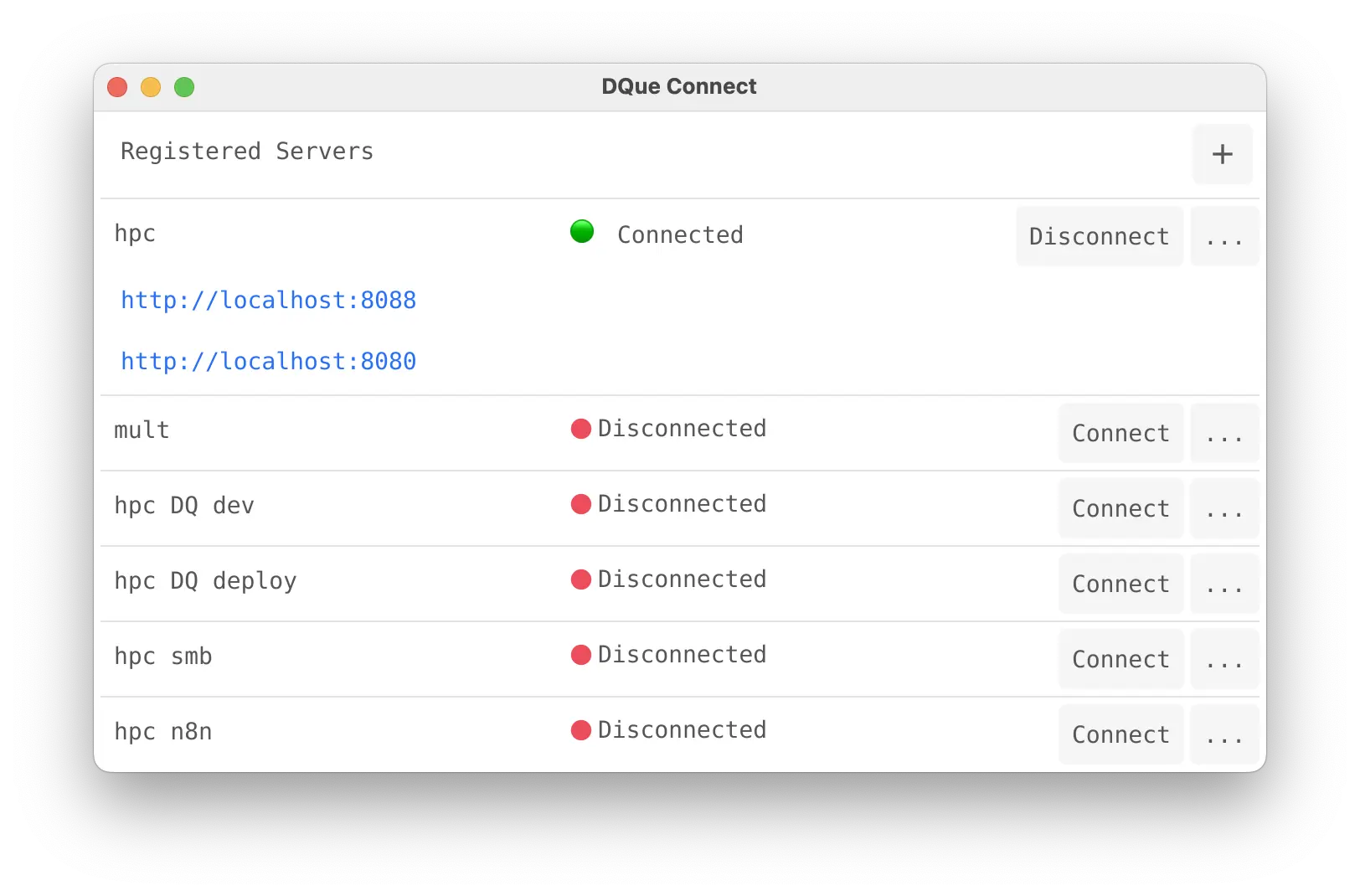Screen dimensions: 1360x896
Task: Open more options for hpc DQ dev
Action: [1223, 509]
